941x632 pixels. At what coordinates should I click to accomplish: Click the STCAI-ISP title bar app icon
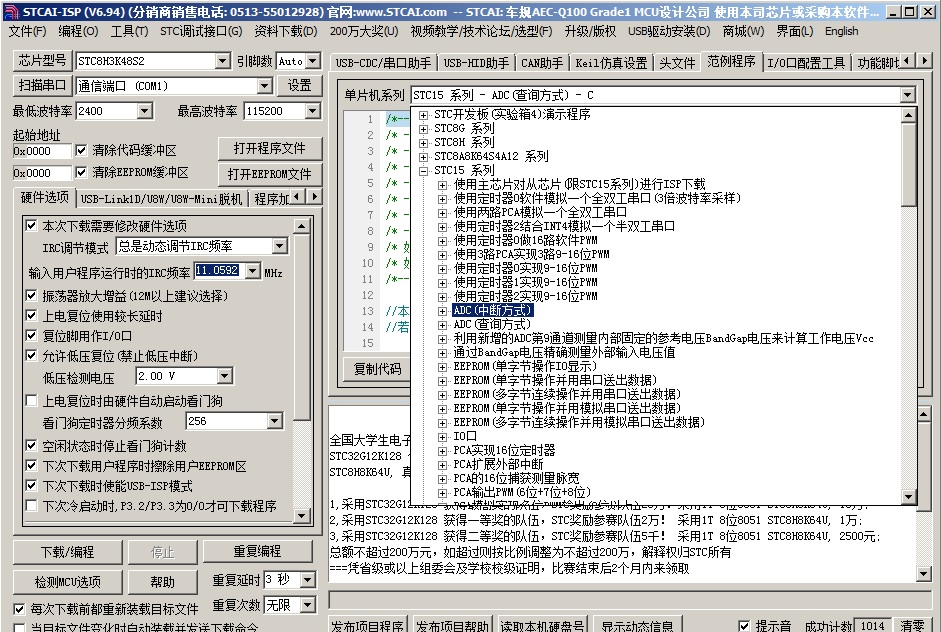tap(11, 11)
